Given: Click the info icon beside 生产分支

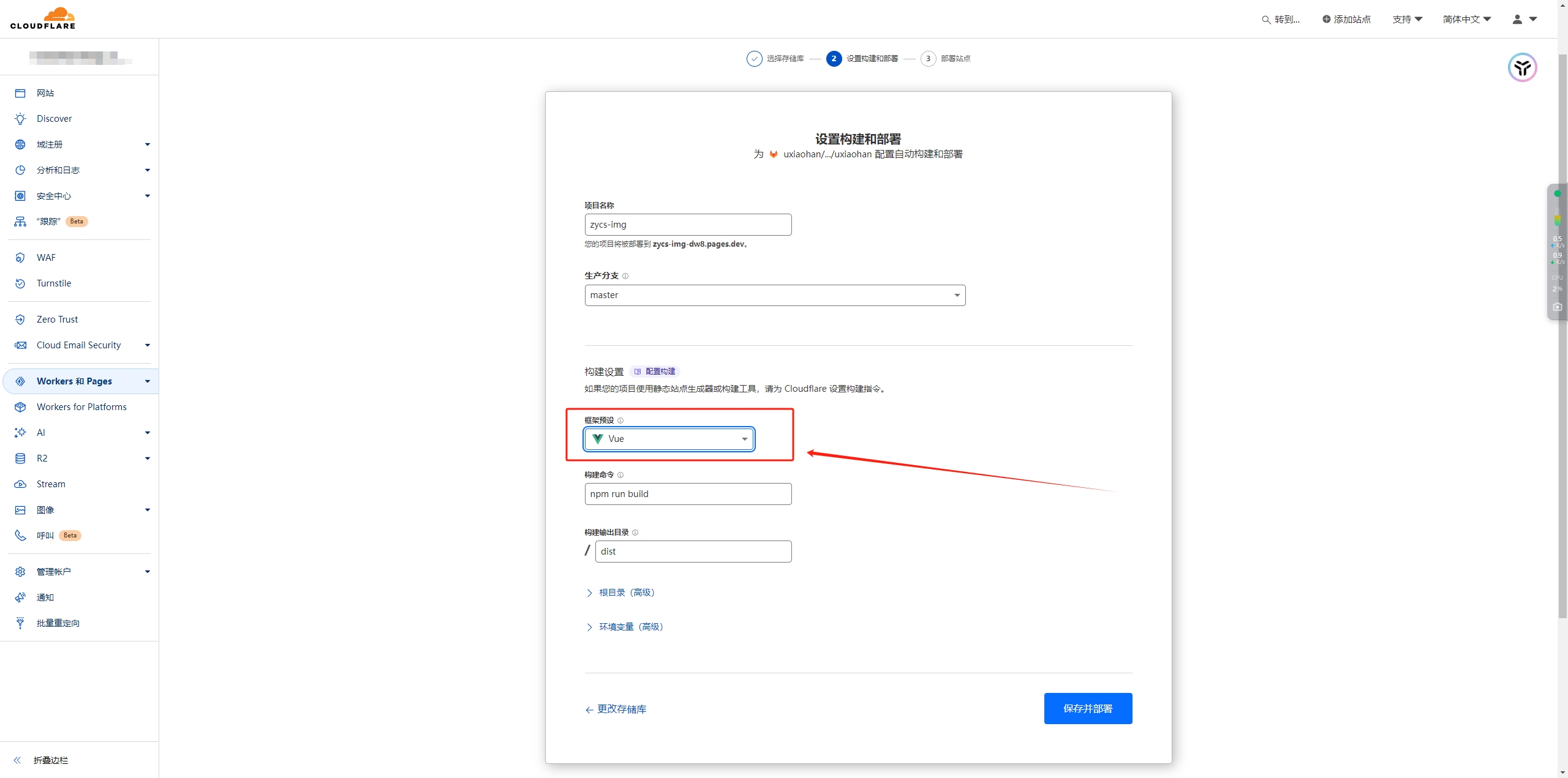Looking at the screenshot, I should [x=625, y=276].
